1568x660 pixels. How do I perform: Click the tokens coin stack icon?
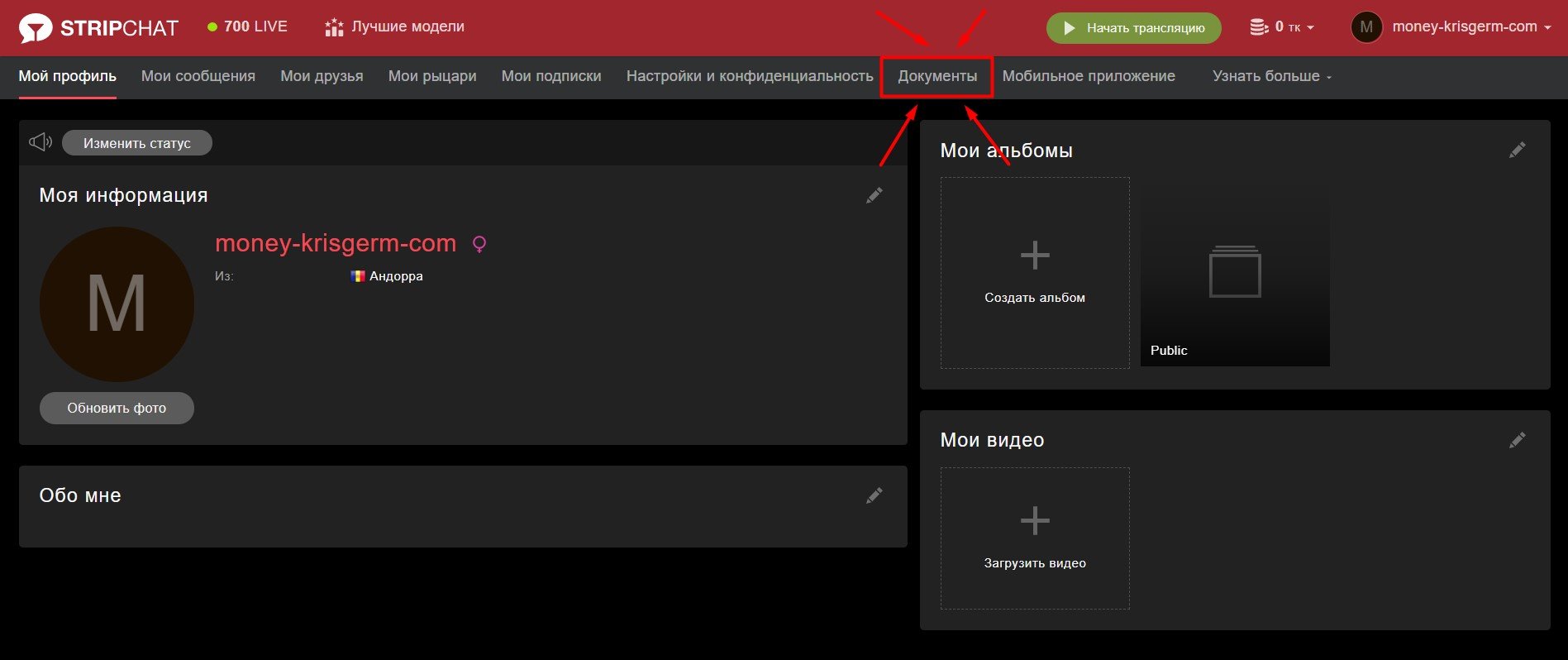pos(1259,27)
